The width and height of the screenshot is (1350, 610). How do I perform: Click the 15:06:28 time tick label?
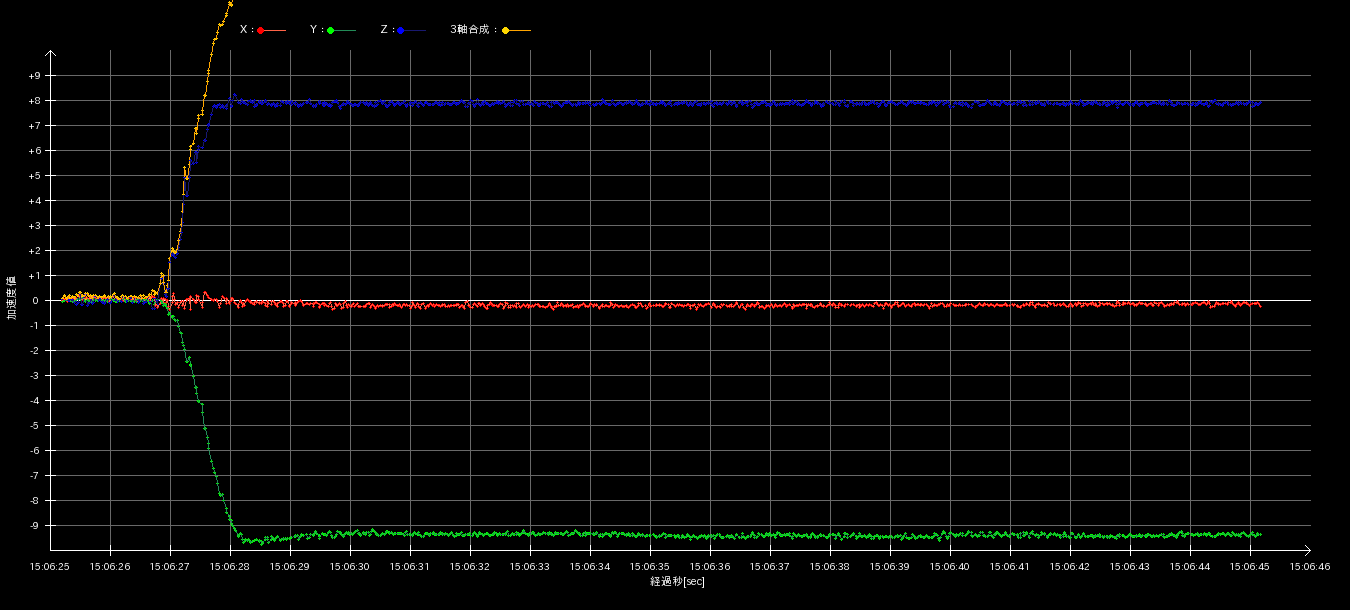tap(231, 567)
